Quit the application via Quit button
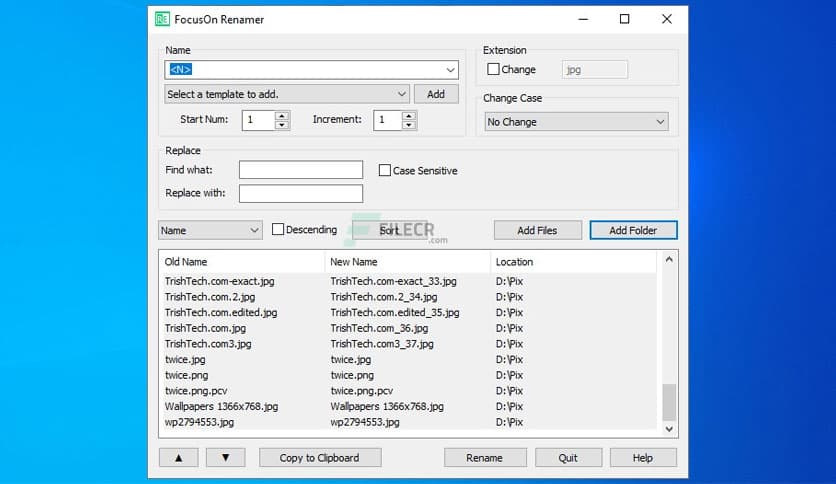Viewport: 836px width, 484px height. click(568, 457)
